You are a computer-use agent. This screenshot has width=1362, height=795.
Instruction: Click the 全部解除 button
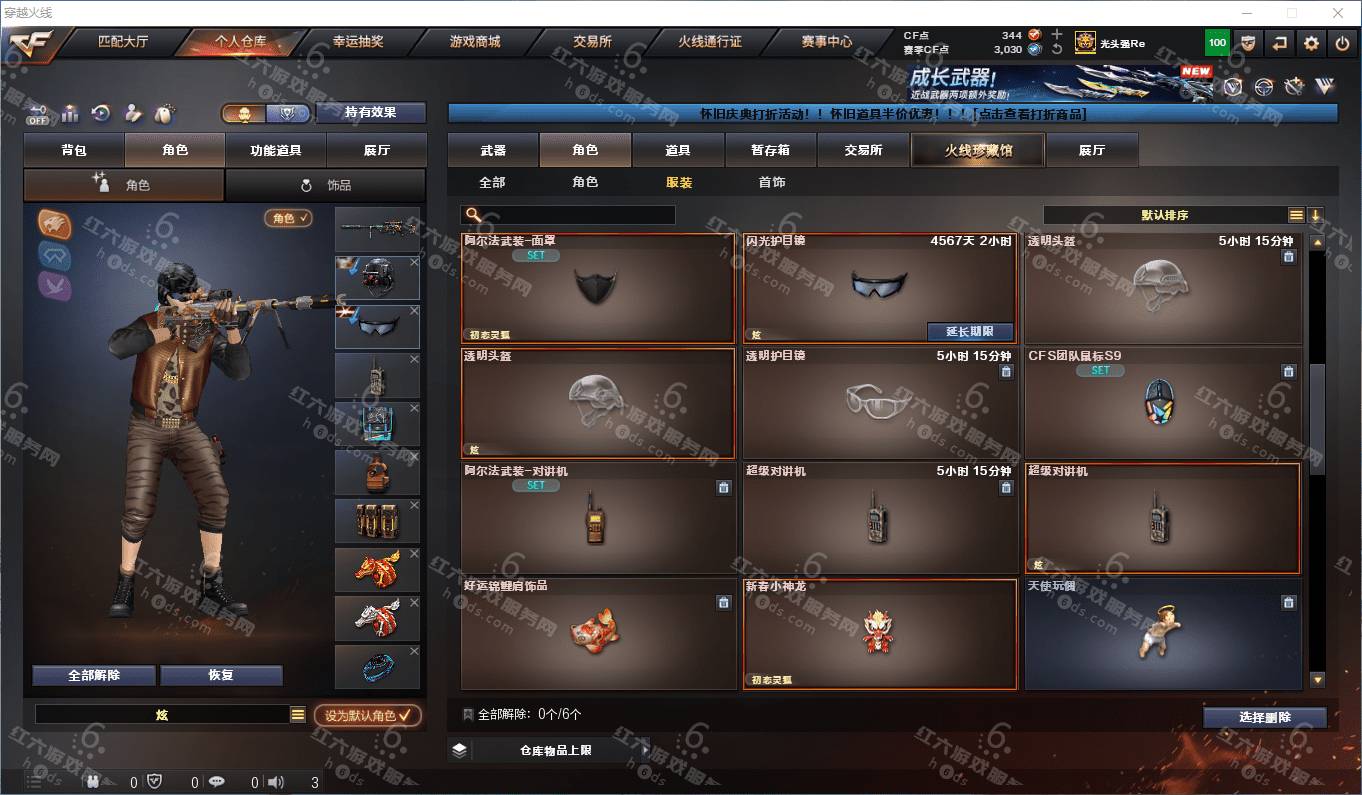click(94, 675)
